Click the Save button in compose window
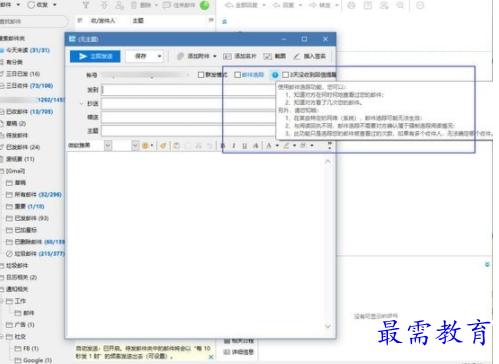Viewport: 499px width, 364px height. (140, 56)
